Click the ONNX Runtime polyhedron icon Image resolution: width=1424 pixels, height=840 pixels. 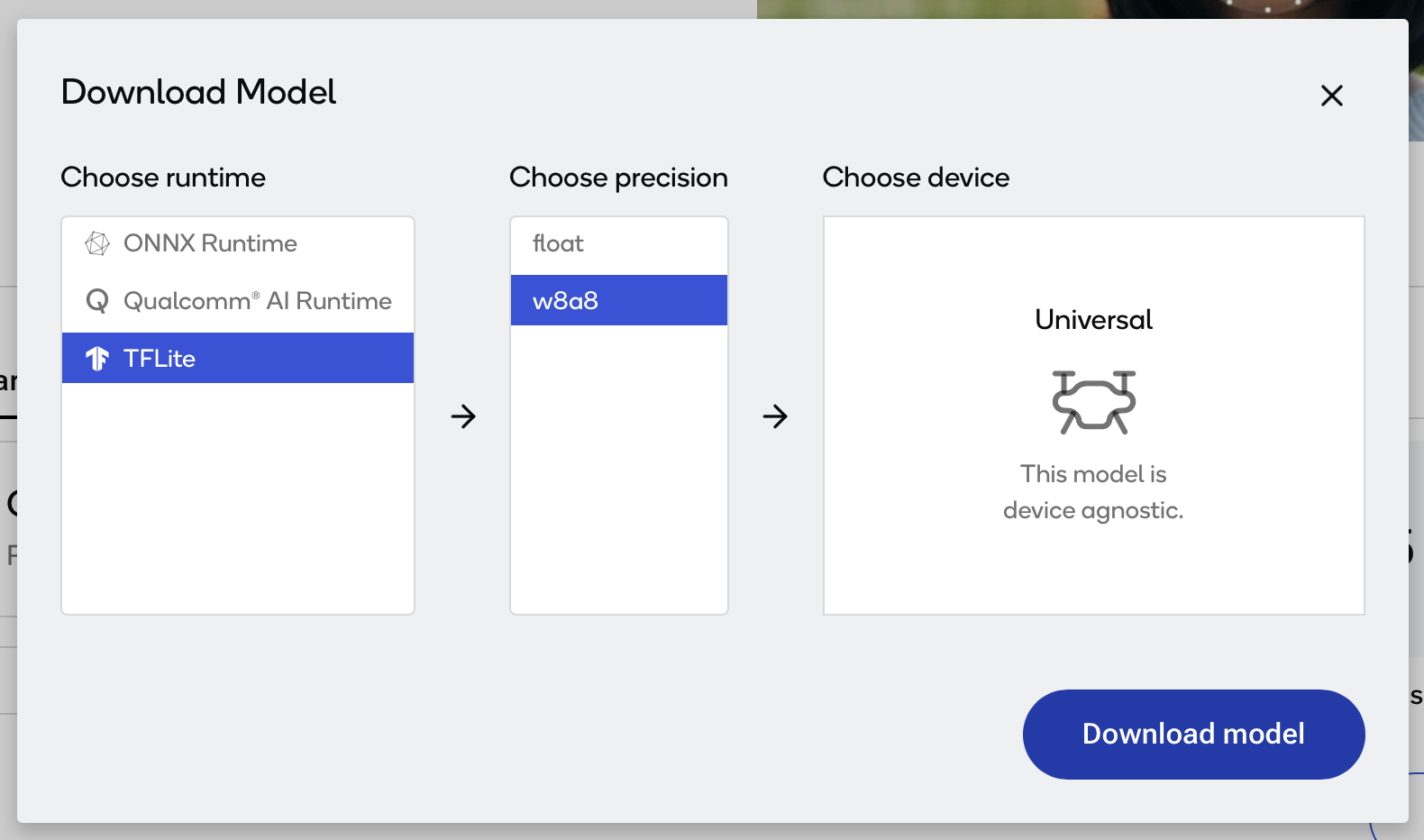click(x=97, y=243)
